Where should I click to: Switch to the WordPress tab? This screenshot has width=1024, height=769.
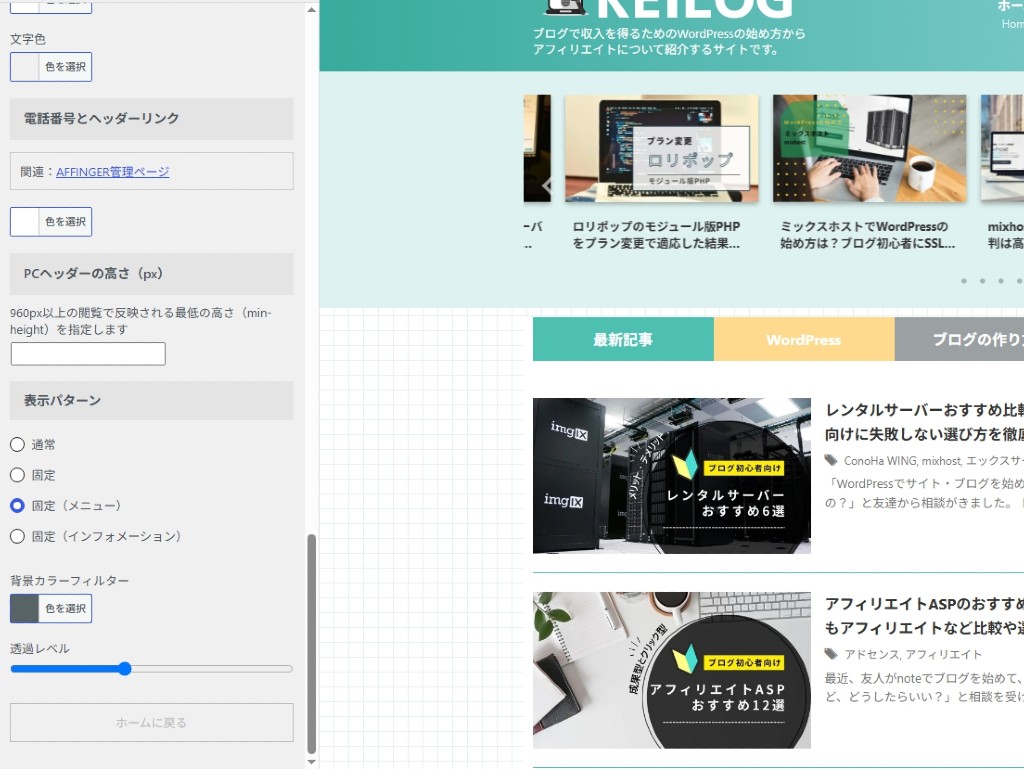pyautogui.click(x=804, y=339)
